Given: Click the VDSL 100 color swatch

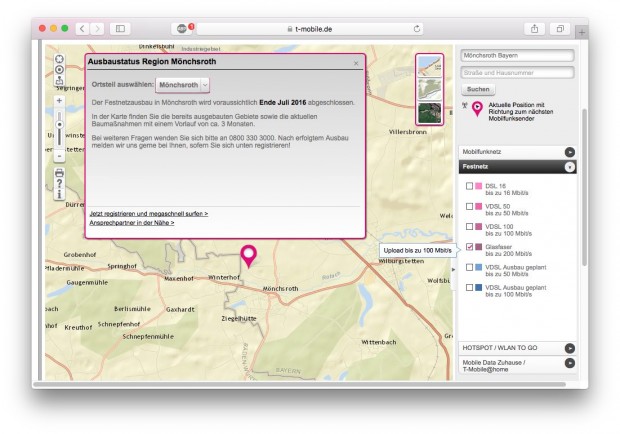Looking at the screenshot, I should (478, 226).
